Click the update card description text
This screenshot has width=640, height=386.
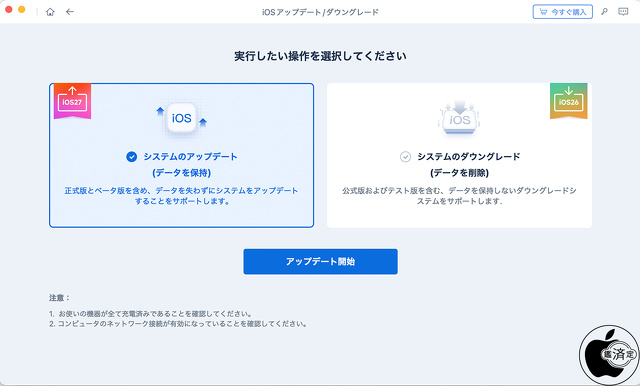[x=182, y=196]
